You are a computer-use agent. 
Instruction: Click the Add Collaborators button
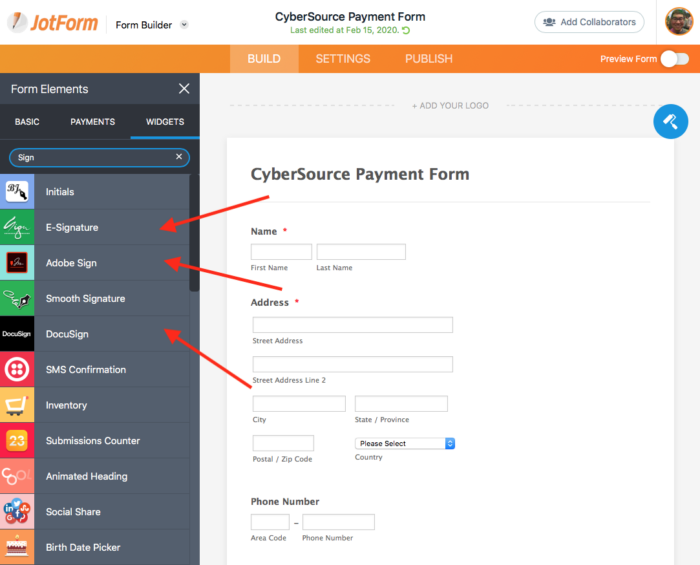point(589,22)
